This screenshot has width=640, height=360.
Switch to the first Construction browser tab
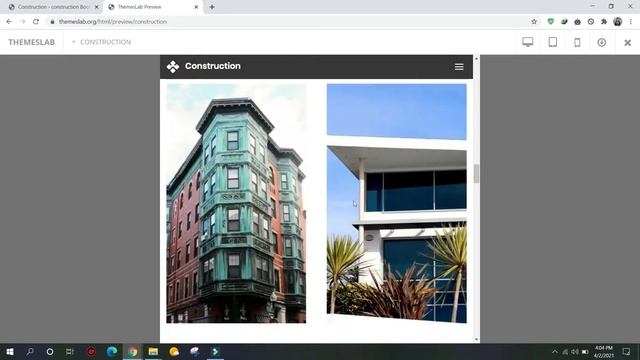pyautogui.click(x=53, y=7)
